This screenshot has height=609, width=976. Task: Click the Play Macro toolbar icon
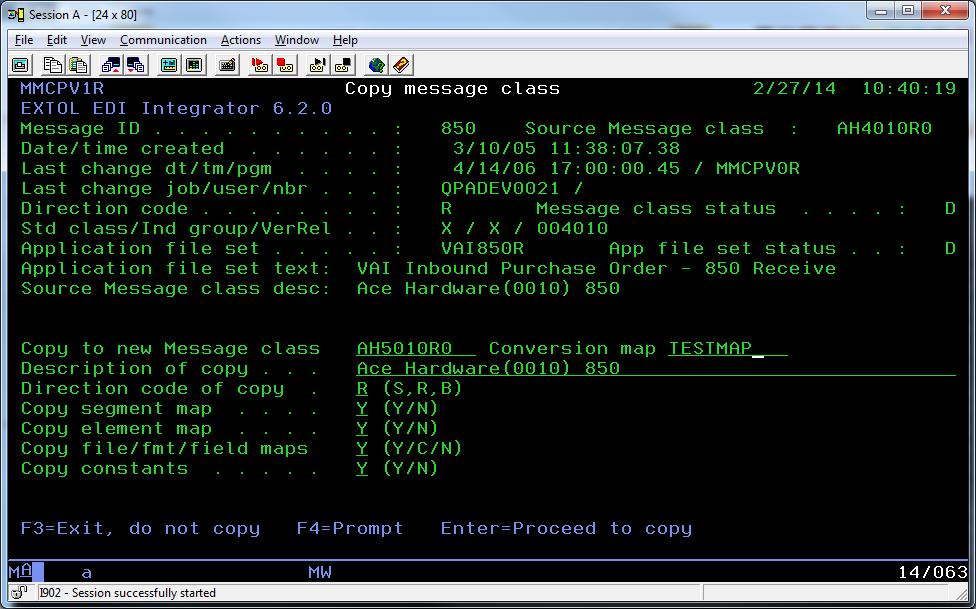tap(317, 65)
